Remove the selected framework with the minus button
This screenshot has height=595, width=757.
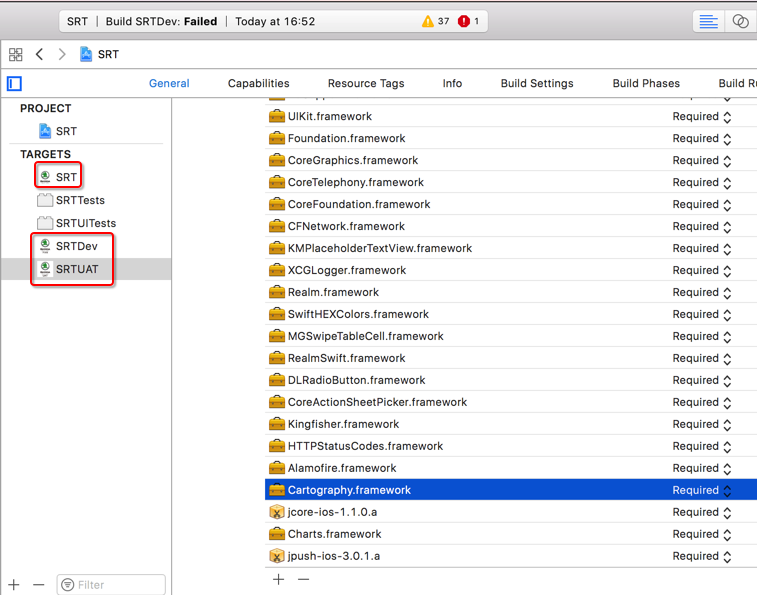click(x=303, y=579)
